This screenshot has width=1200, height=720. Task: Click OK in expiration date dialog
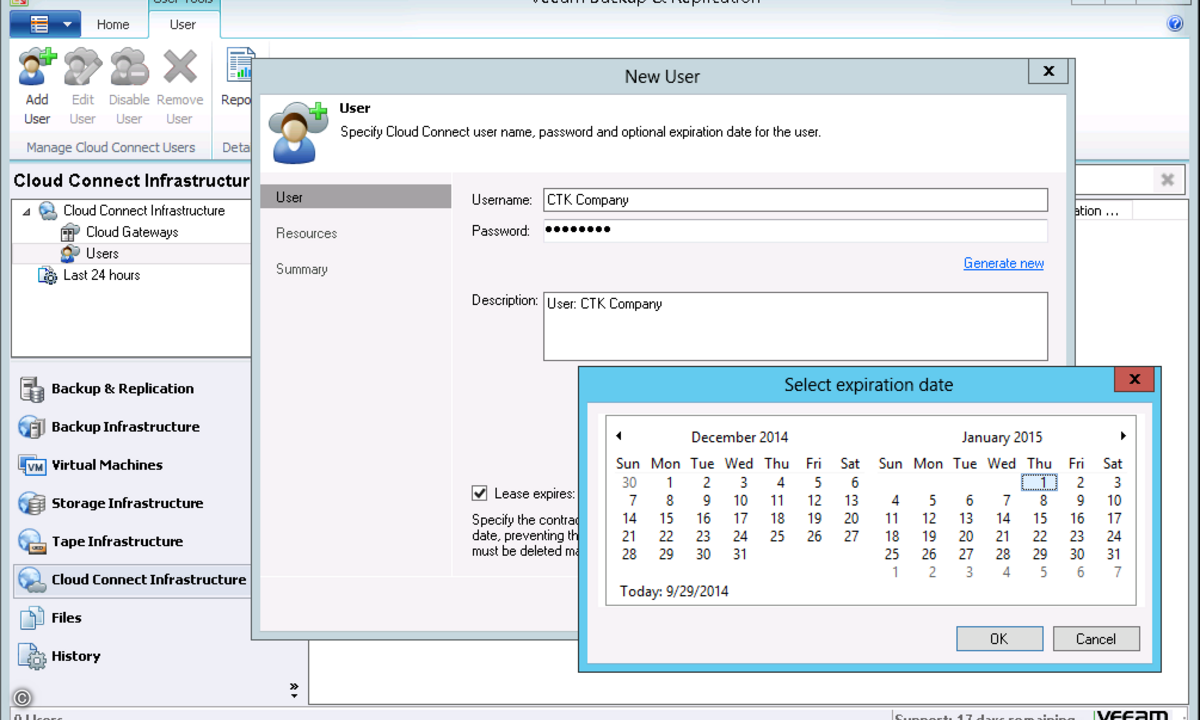(999, 639)
